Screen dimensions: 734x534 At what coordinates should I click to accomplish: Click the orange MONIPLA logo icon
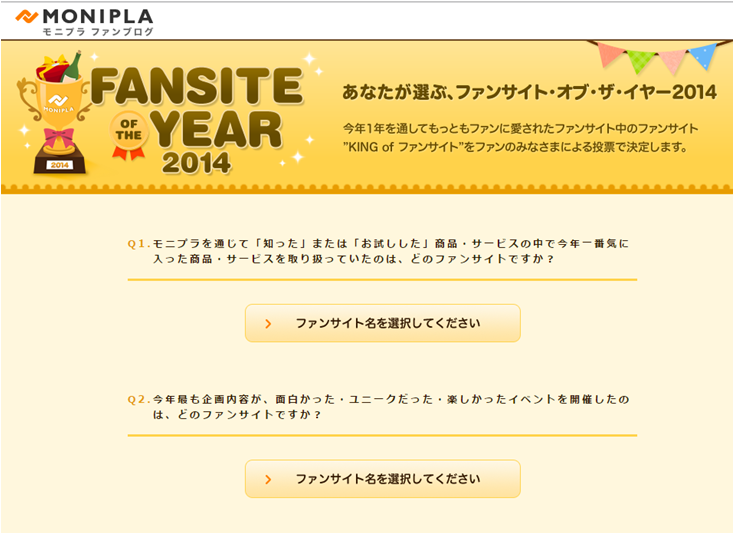tap(26, 17)
